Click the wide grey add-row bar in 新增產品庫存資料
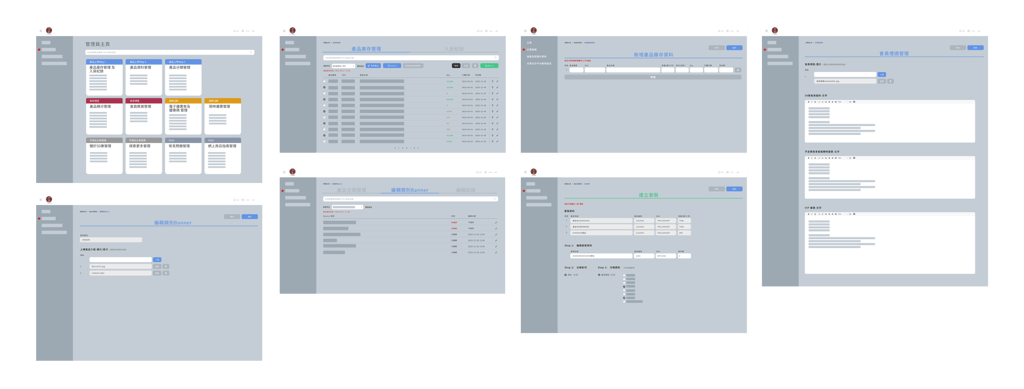This screenshot has width=1024, height=389. tap(653, 77)
